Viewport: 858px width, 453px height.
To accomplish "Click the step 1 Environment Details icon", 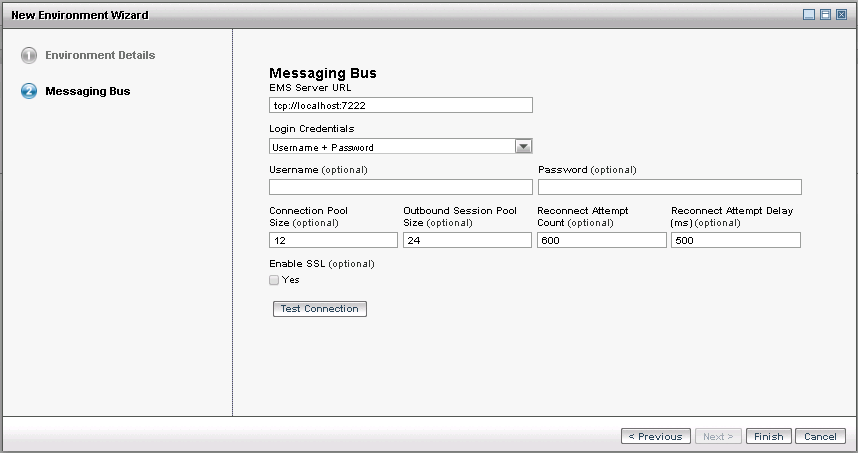I will [x=29, y=55].
